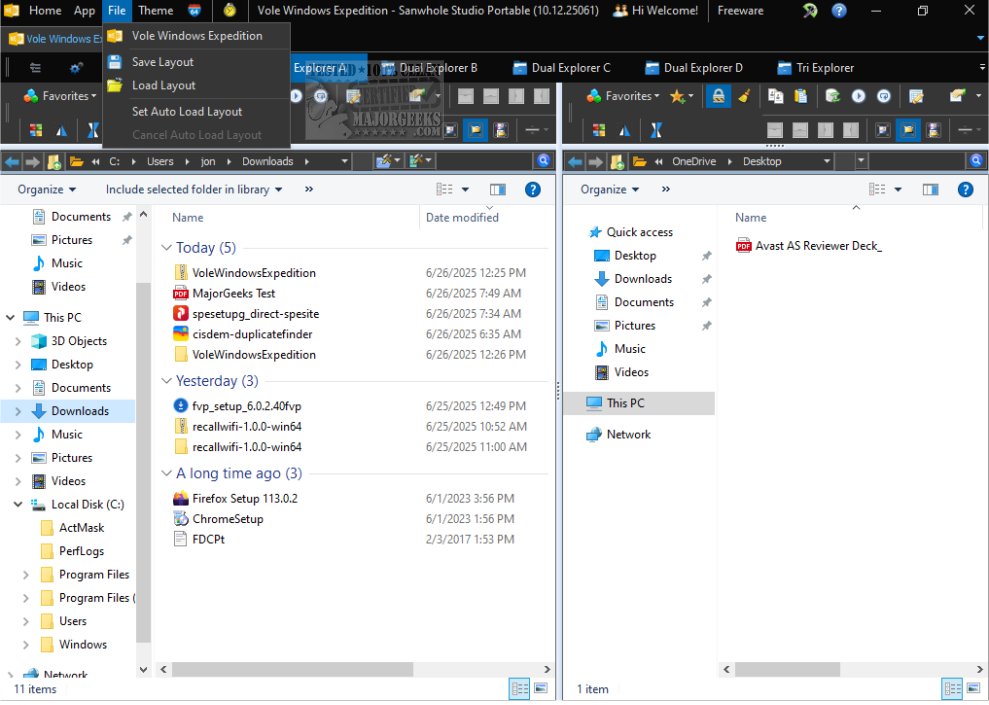989x705 pixels.
Task: Click the notepad edit icon in right toolbar
Action: [x=916, y=96]
